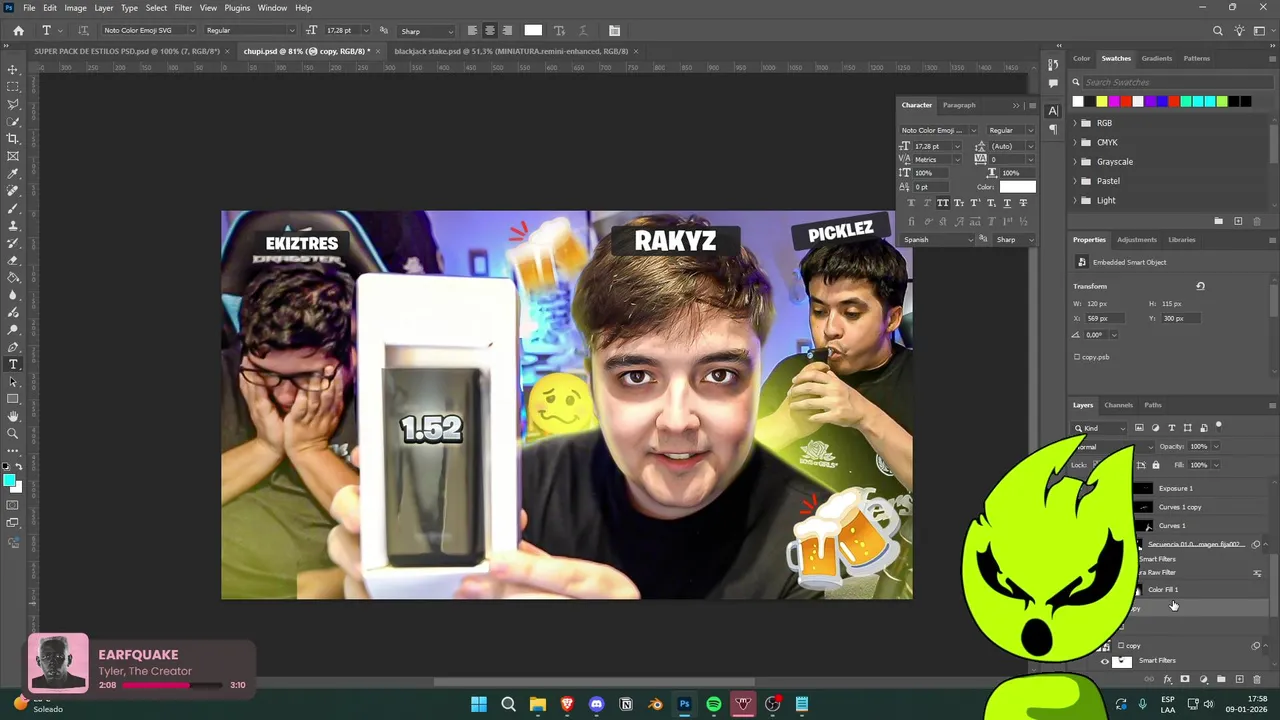
Task: Expand the Pastel swatch group
Action: 1075,181
